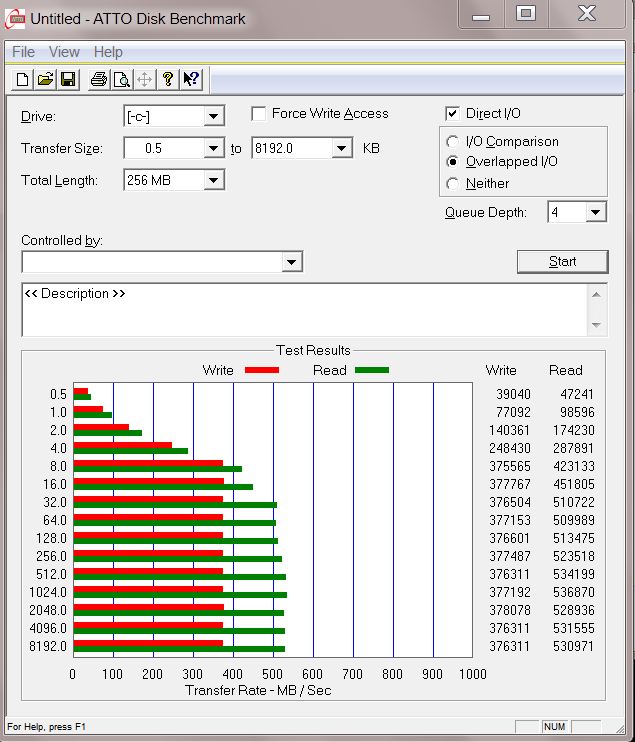Expand the Controlled by dropdown
The width and height of the screenshot is (635, 742).
291,262
